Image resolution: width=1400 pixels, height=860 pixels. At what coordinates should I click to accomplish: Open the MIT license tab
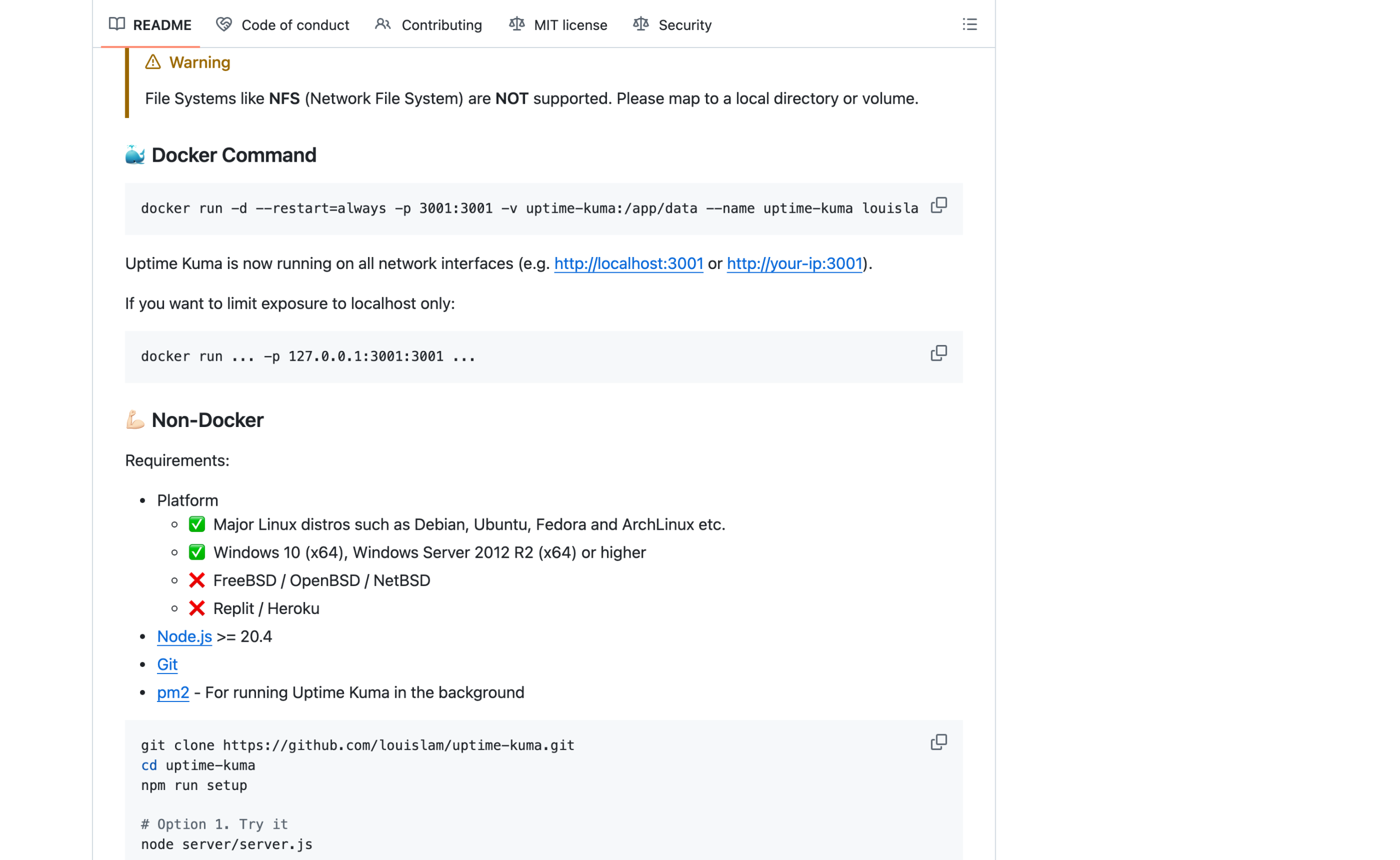558,25
